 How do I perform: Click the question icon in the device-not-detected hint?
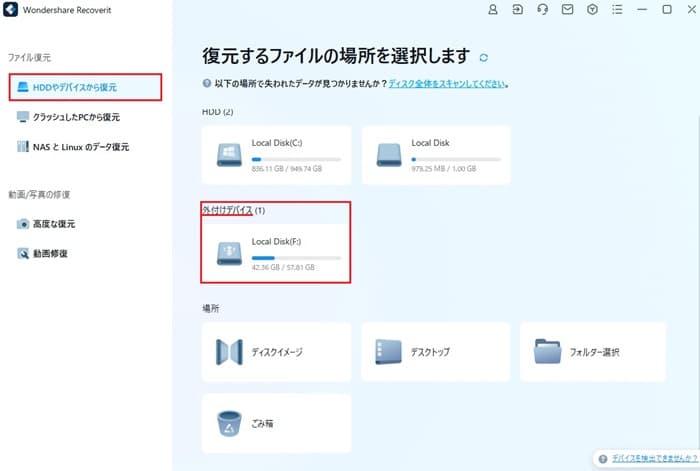[x=603, y=458]
